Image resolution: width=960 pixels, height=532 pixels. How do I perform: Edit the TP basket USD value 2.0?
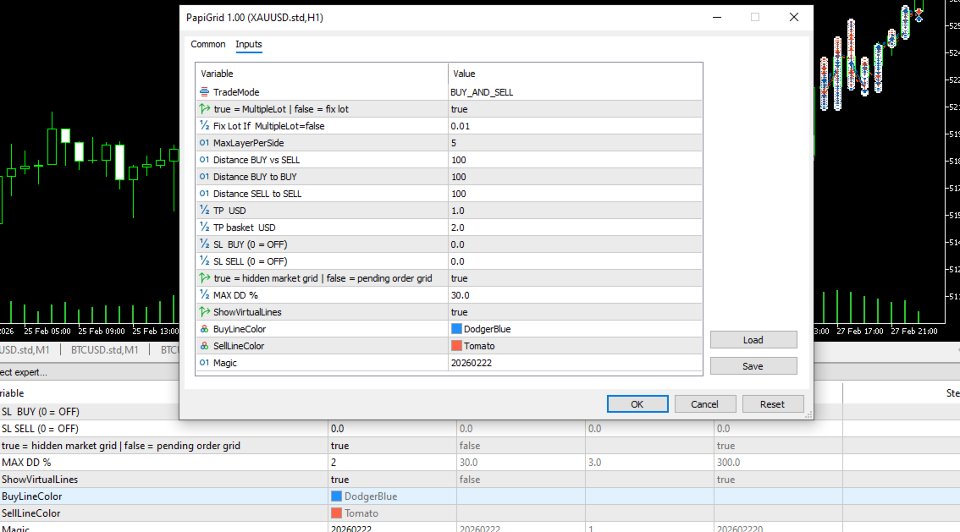click(x=576, y=227)
